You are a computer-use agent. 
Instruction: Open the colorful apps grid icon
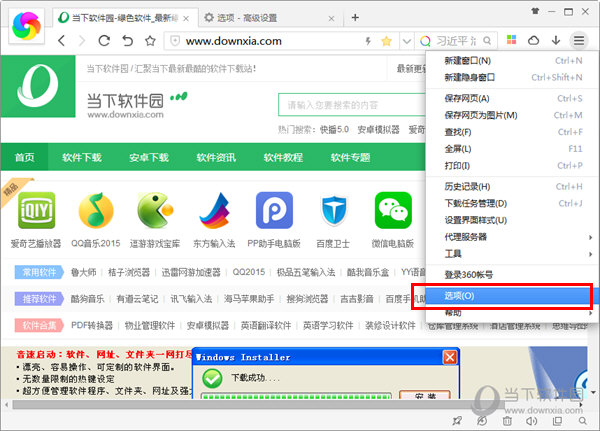pos(511,40)
